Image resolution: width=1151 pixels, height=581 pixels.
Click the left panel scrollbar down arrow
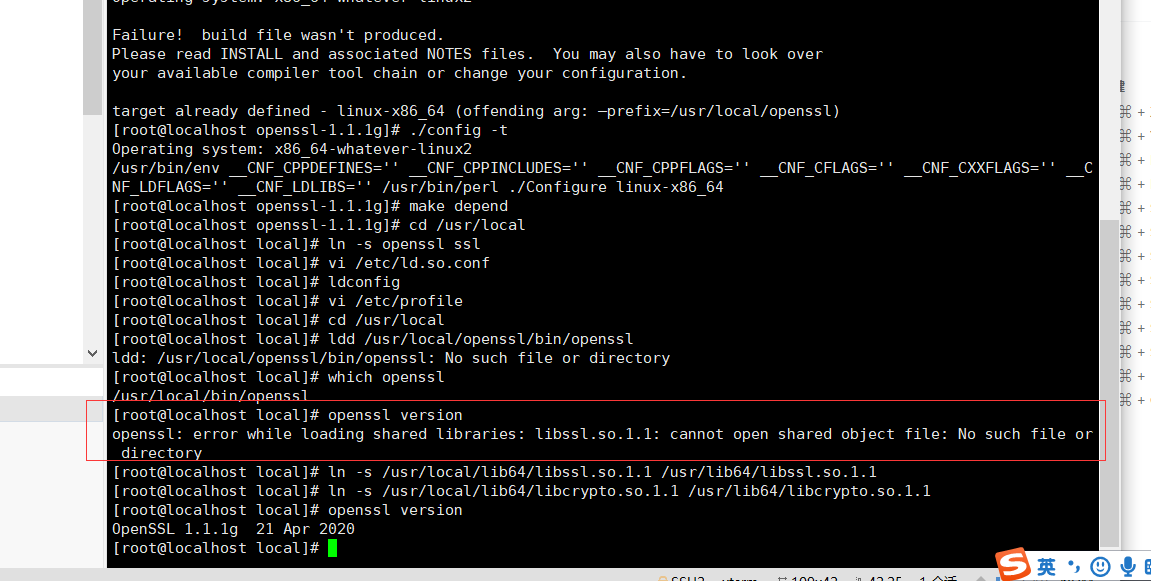click(92, 353)
